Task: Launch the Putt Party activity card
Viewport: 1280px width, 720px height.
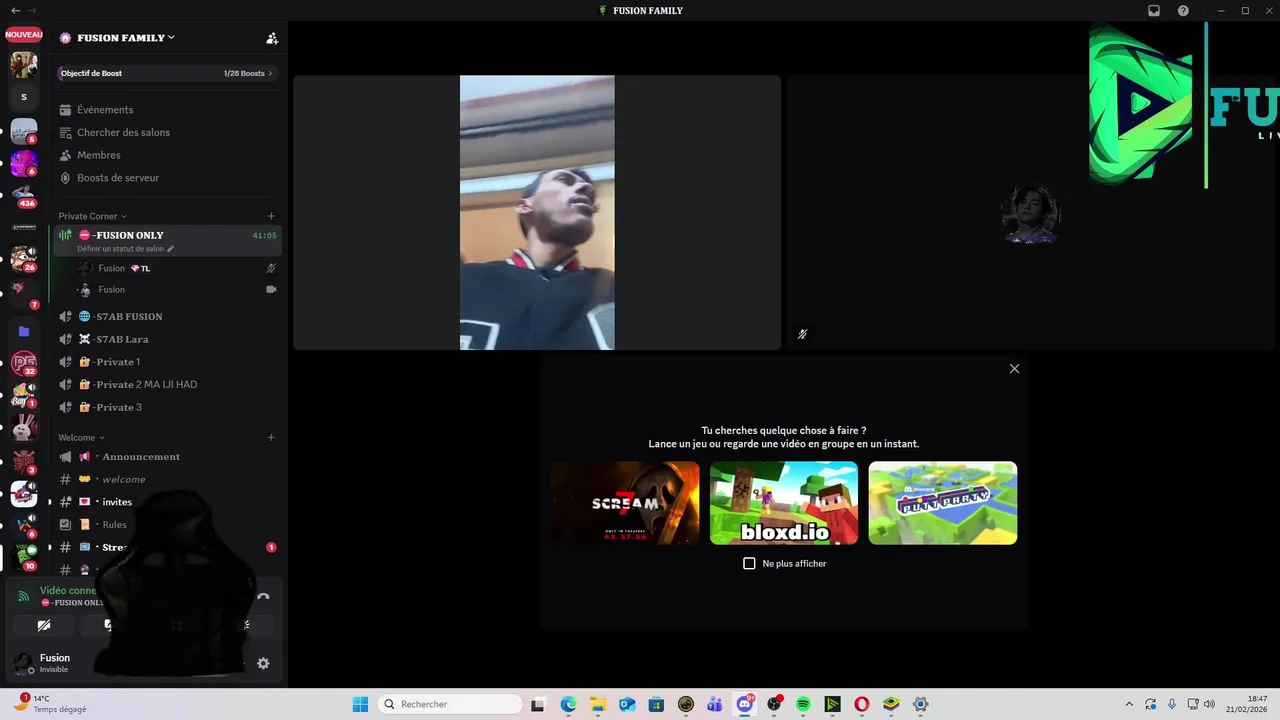Action: (943, 503)
